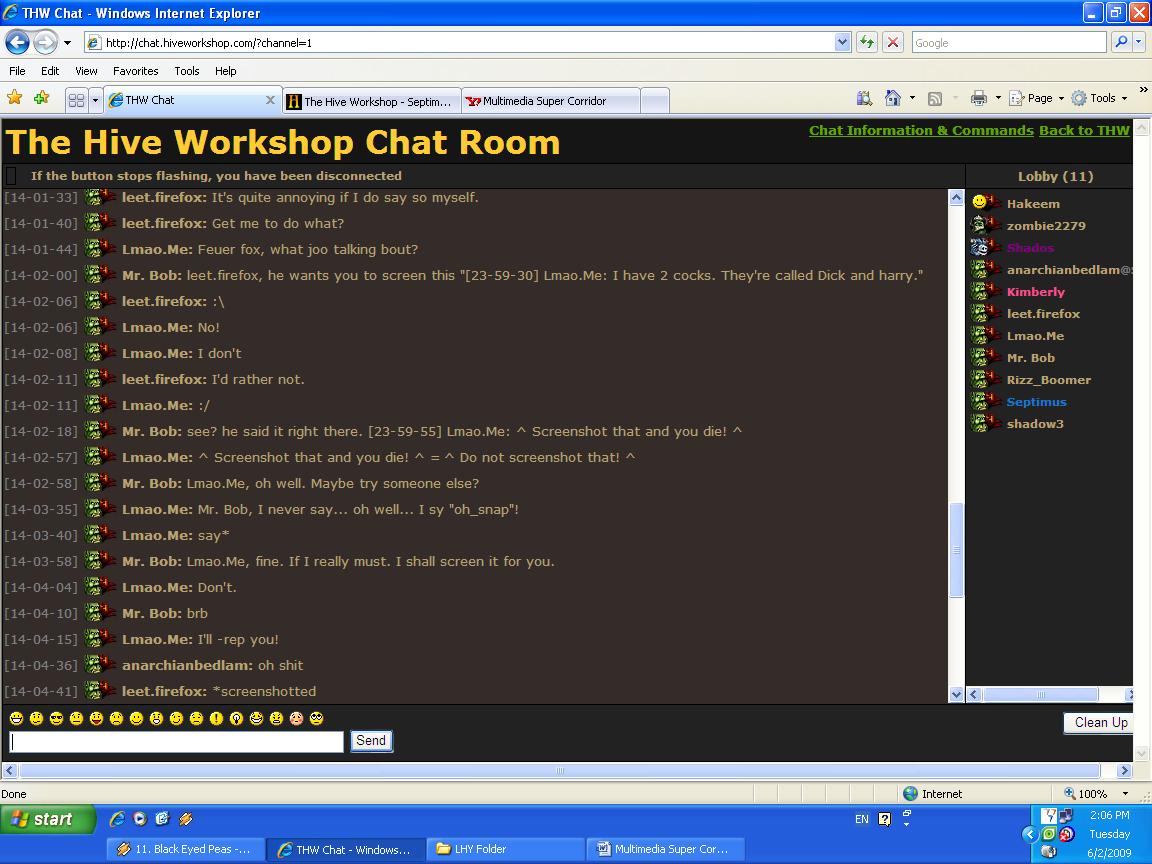1152x864 pixels.
Task: Click the Stop red X button
Action: [x=893, y=43]
